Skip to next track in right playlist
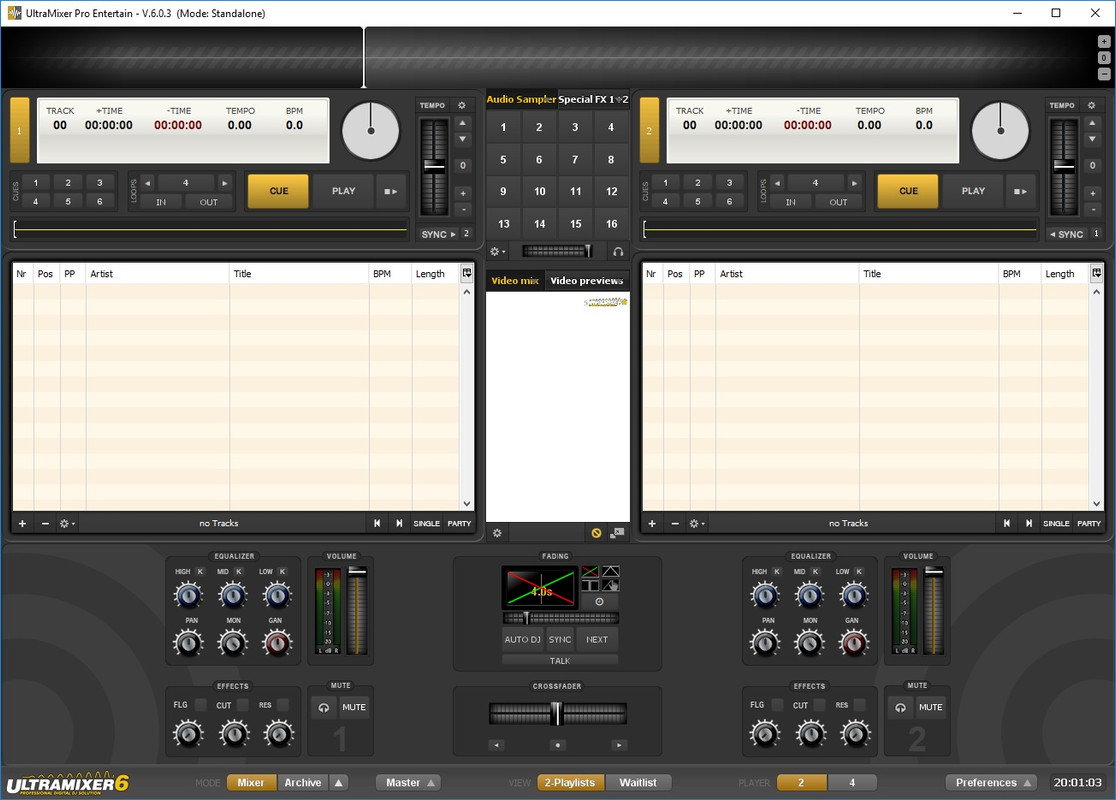The height and width of the screenshot is (800, 1116). [x=1029, y=523]
